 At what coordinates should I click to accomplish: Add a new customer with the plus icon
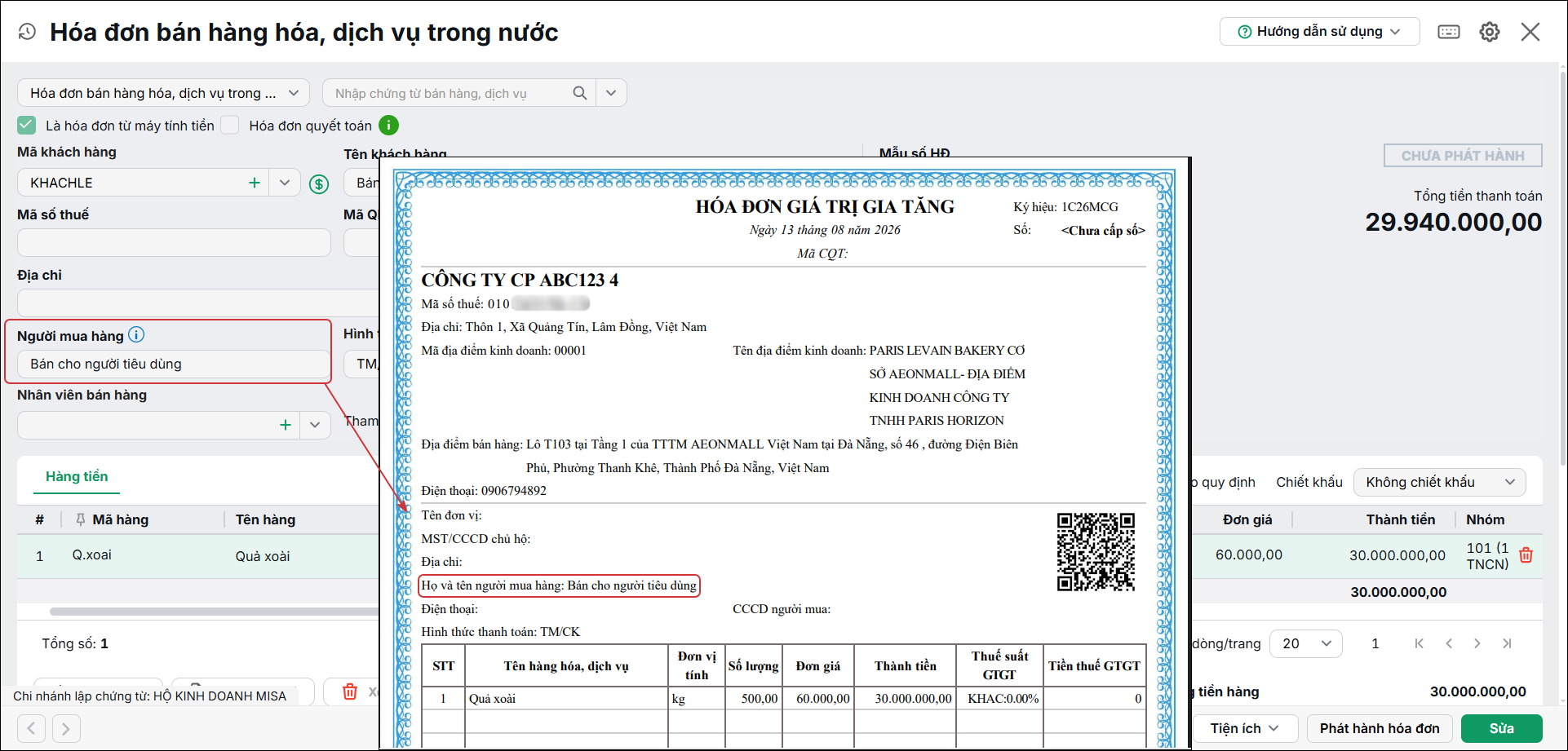[255, 183]
